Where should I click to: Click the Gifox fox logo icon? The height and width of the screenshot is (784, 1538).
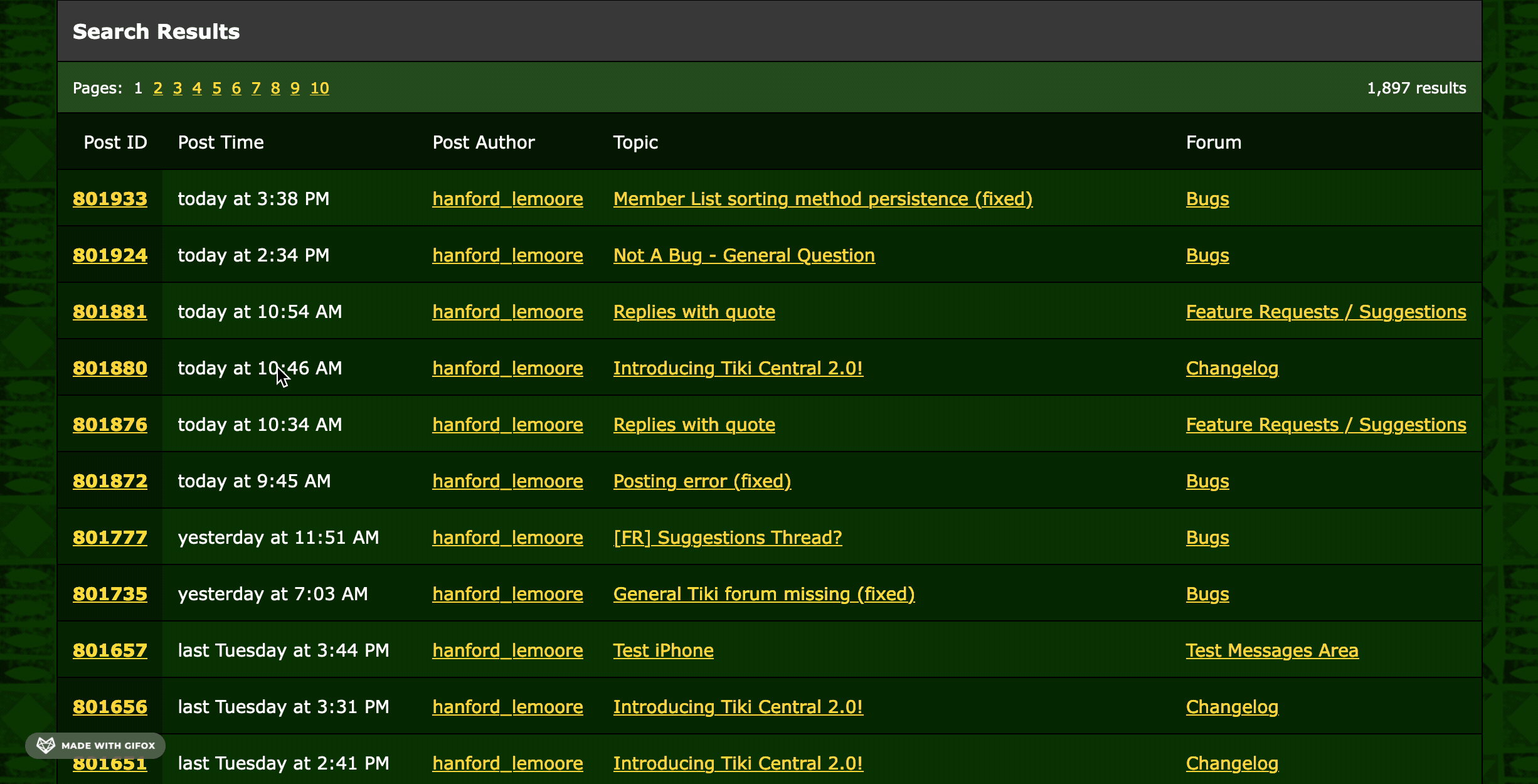(x=46, y=745)
